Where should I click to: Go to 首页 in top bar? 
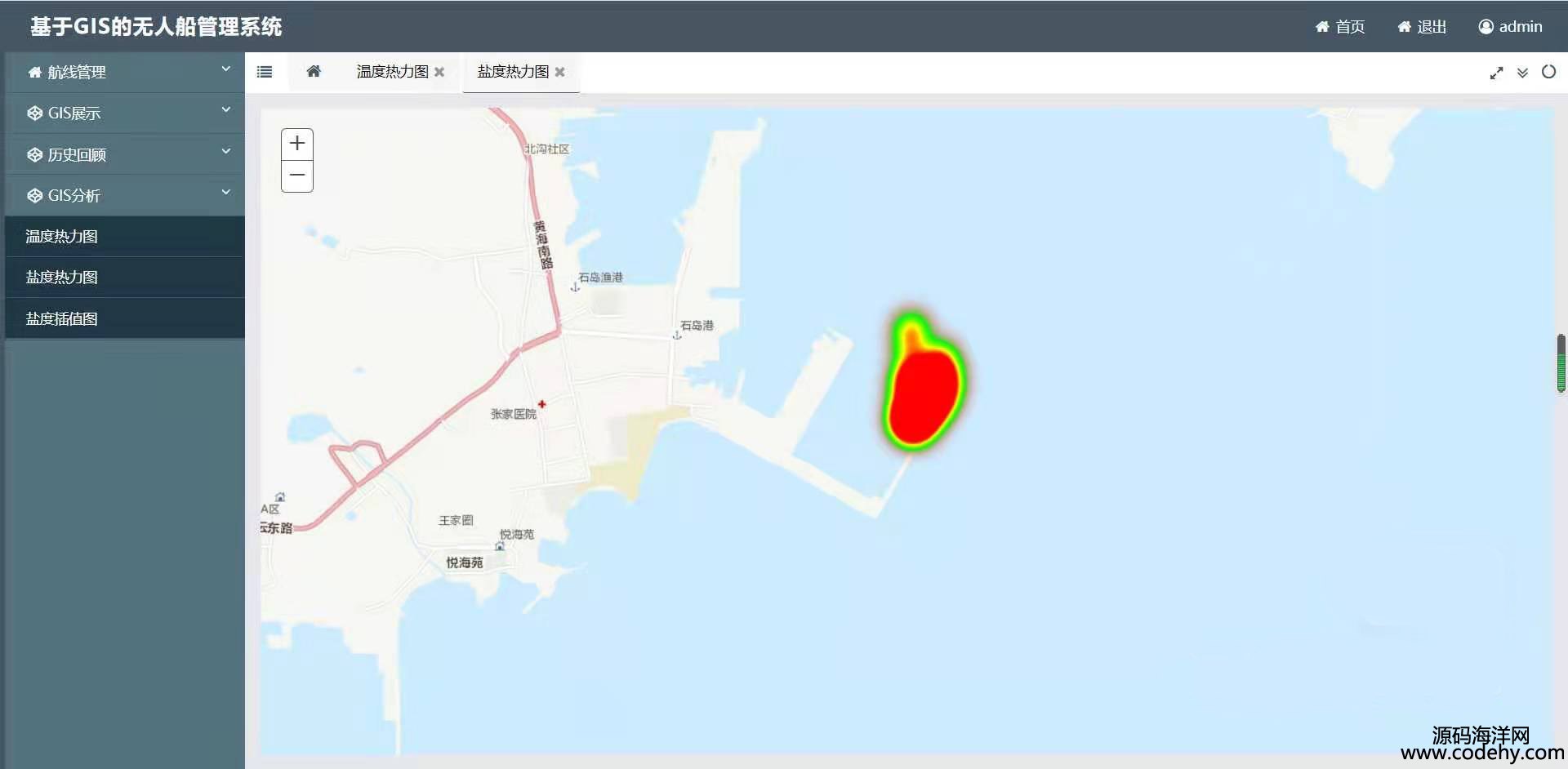pyautogui.click(x=1339, y=27)
